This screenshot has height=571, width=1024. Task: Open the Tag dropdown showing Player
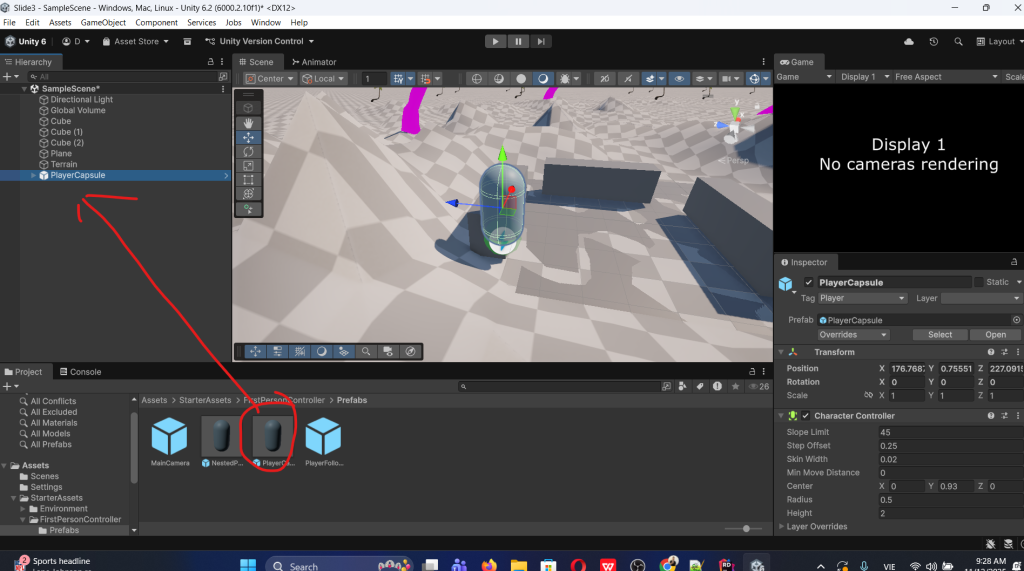(x=862, y=298)
